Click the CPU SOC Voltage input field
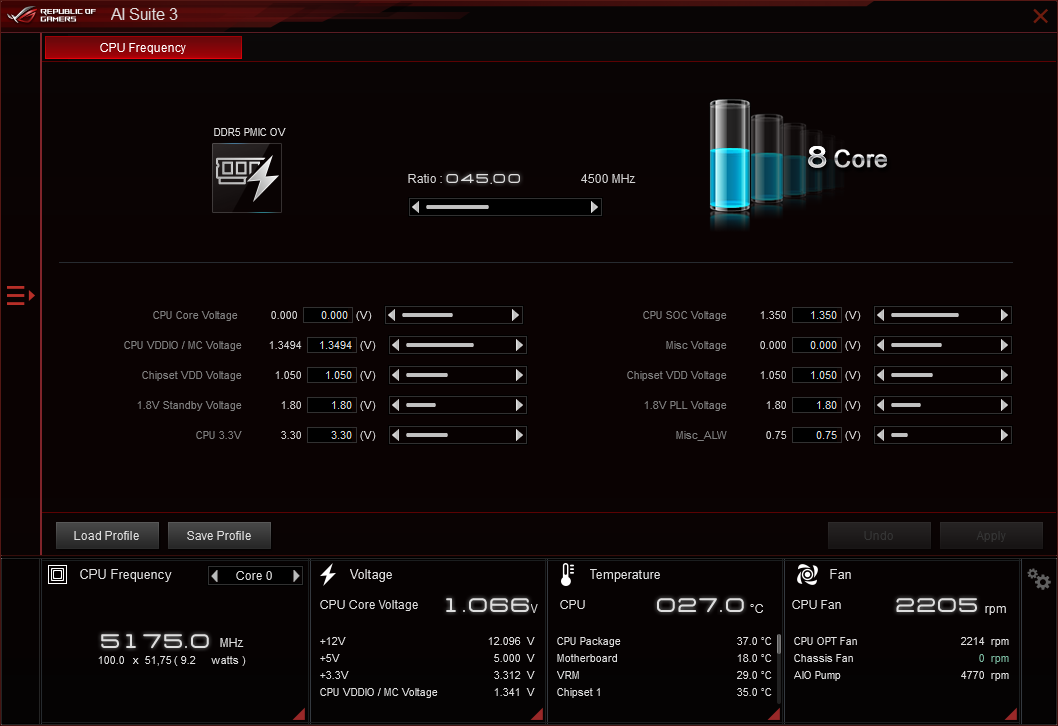1058x726 pixels. coord(816,315)
